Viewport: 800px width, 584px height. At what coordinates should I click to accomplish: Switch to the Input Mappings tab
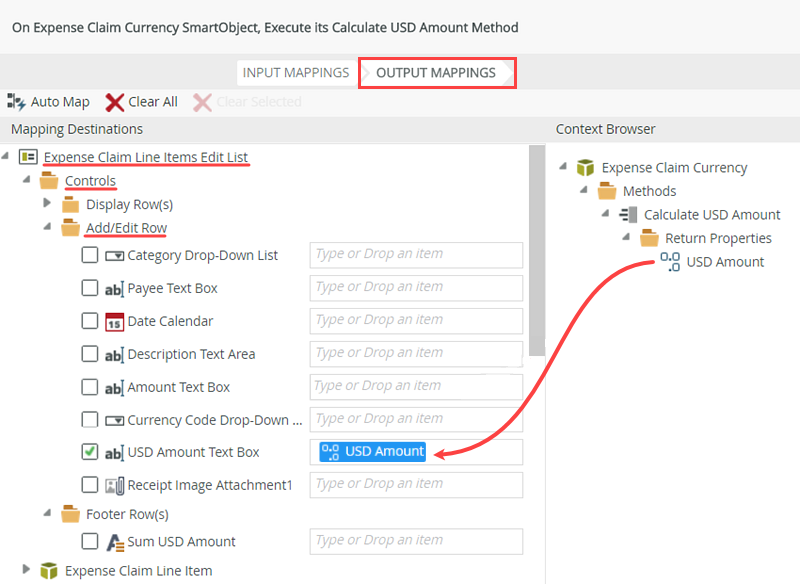(296, 73)
